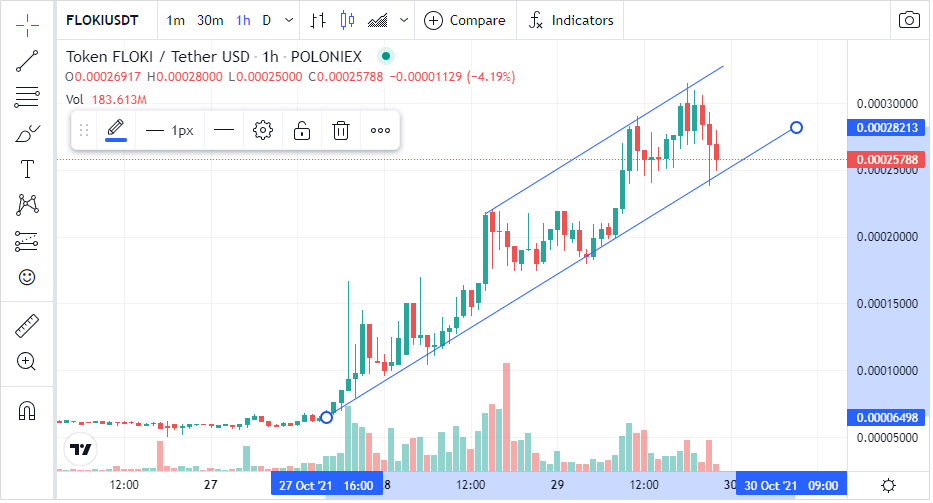Grab the floating toolbar drag handle
Image resolution: width=933 pixels, height=503 pixels.
click(x=84, y=130)
